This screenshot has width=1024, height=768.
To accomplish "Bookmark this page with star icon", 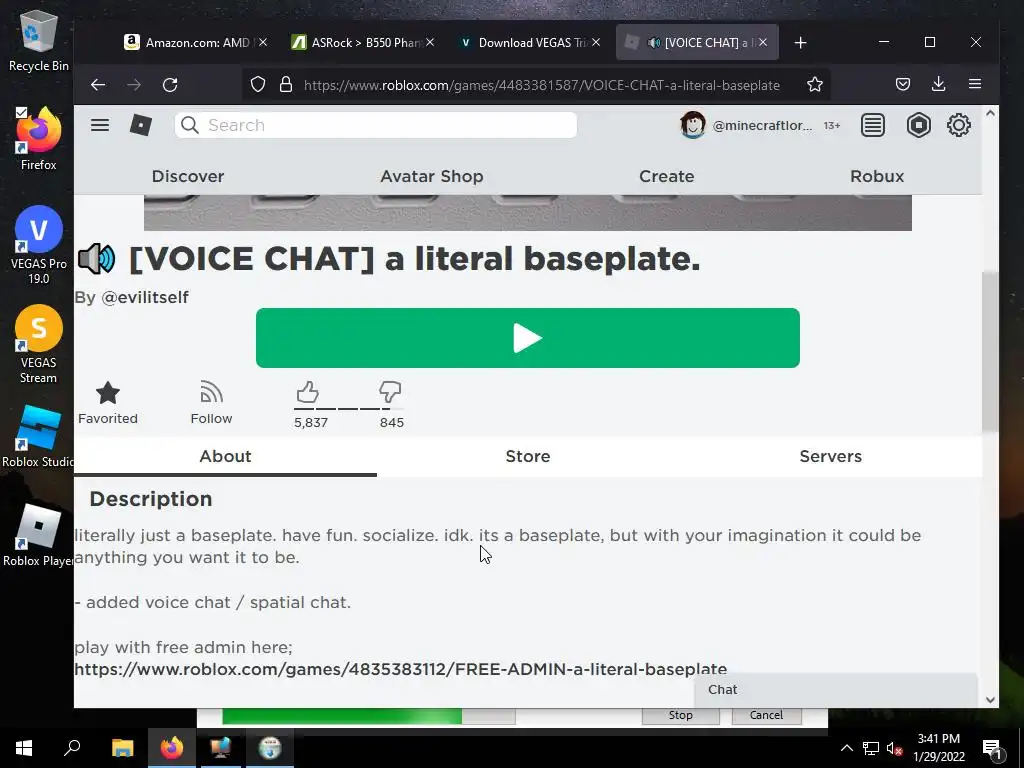I will click(x=814, y=84).
